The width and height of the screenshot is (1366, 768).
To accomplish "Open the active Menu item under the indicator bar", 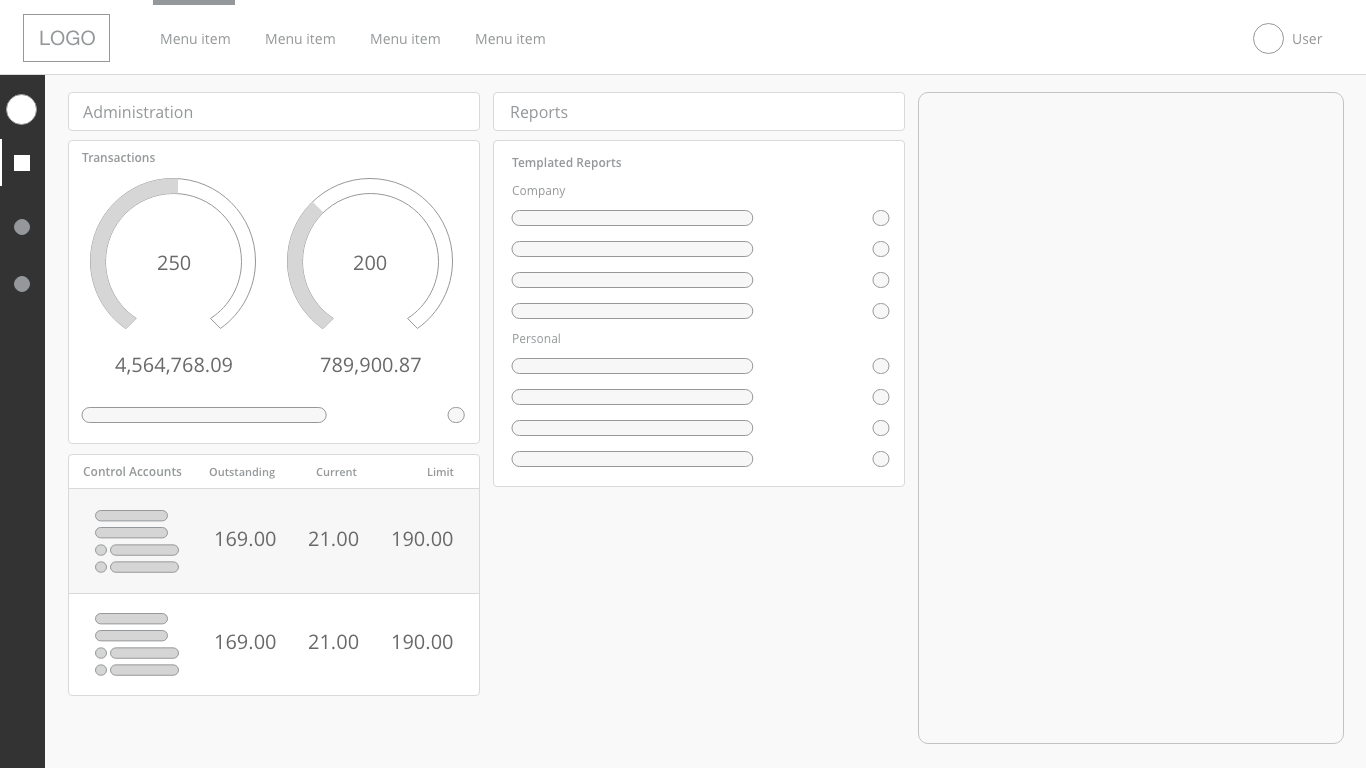I will point(195,39).
